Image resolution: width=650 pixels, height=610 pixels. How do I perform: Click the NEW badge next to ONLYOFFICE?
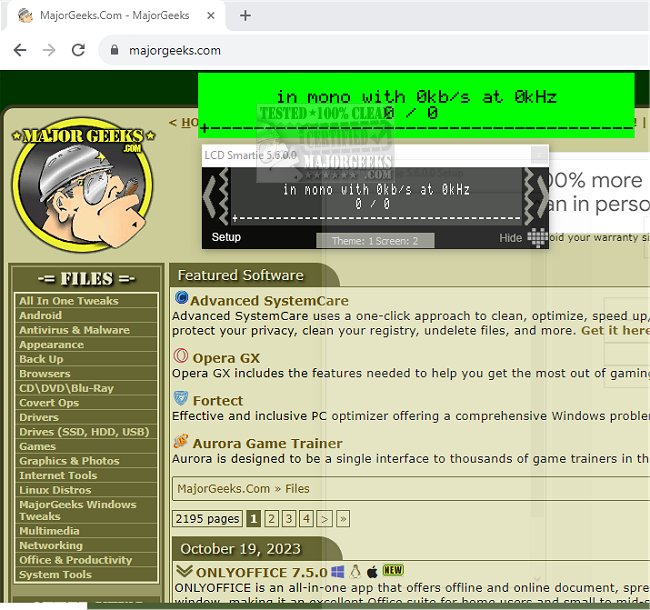pos(393,571)
